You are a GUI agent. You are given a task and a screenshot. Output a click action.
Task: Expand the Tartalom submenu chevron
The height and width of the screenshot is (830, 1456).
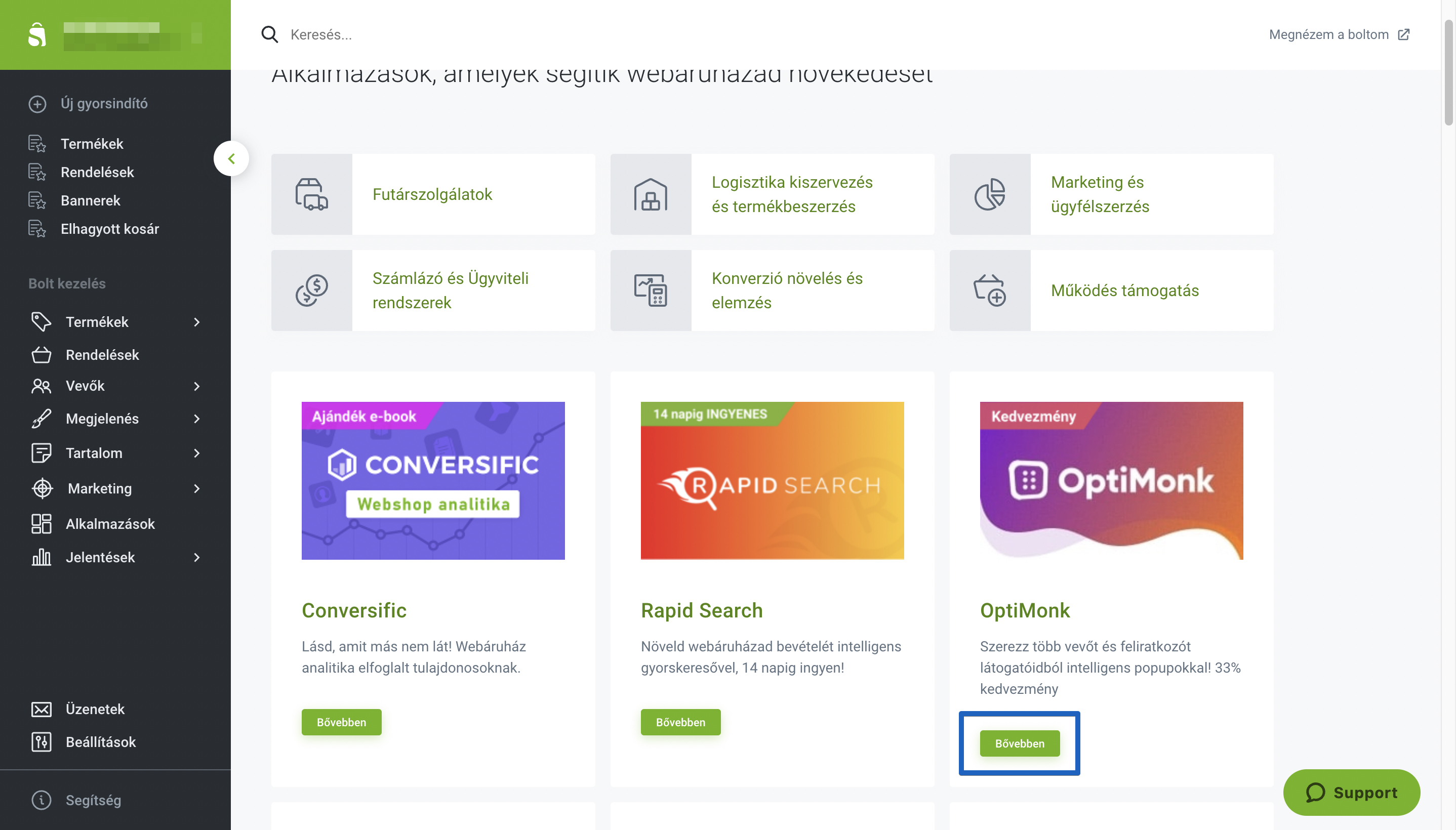pyautogui.click(x=196, y=453)
